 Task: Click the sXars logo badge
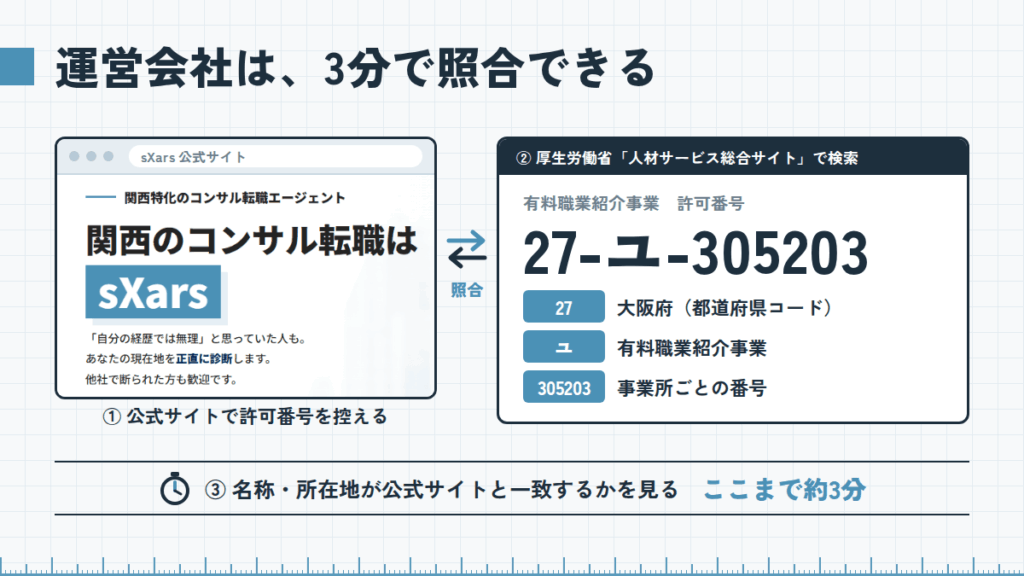tap(153, 292)
